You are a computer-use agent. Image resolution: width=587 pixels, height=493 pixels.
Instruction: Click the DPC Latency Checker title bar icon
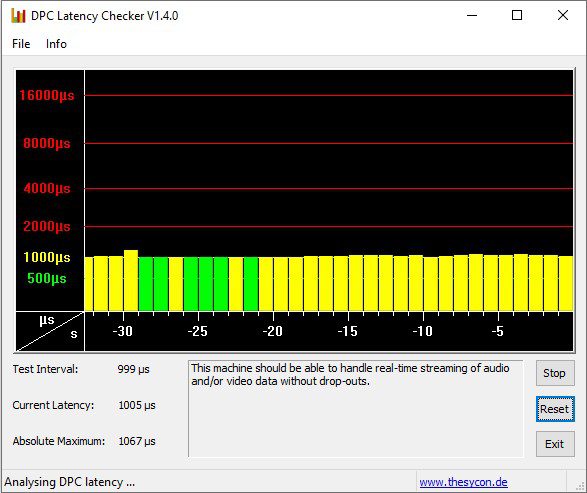pyautogui.click(x=18, y=16)
